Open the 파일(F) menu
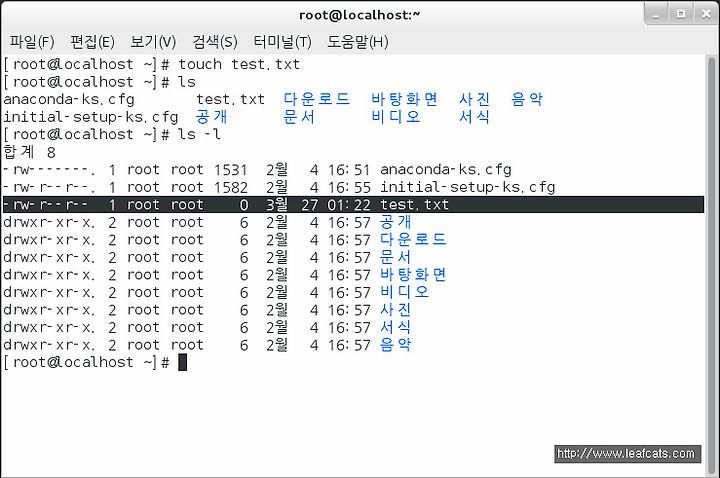 32,42
